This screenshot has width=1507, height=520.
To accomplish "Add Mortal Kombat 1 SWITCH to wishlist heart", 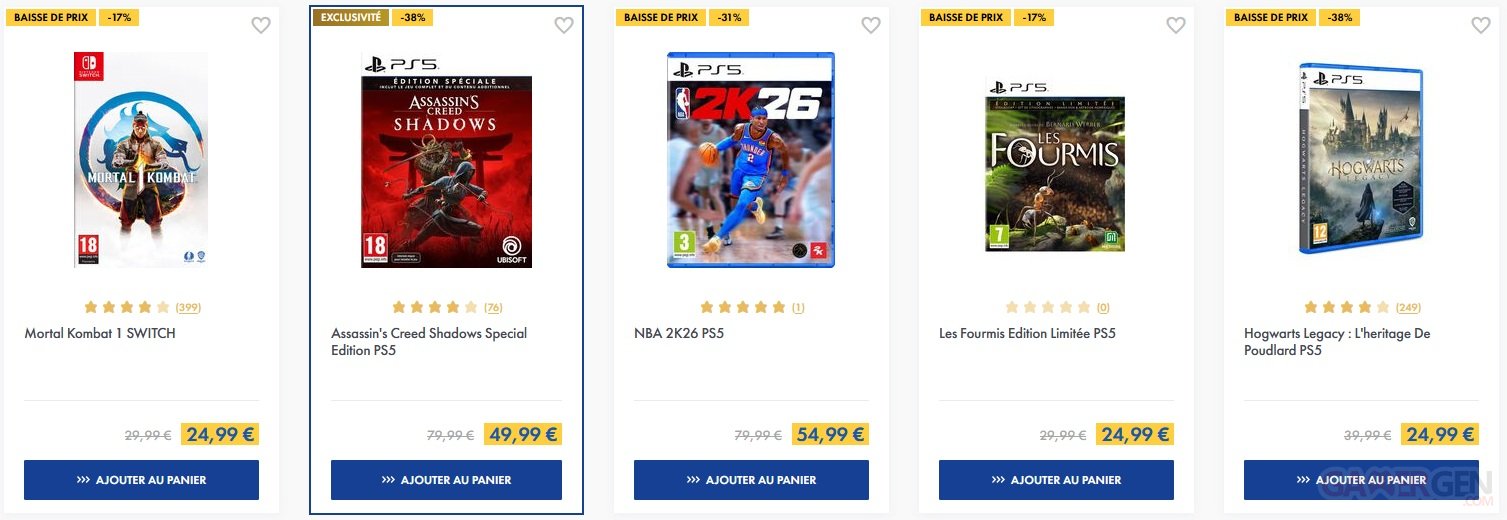I will (x=261, y=26).
